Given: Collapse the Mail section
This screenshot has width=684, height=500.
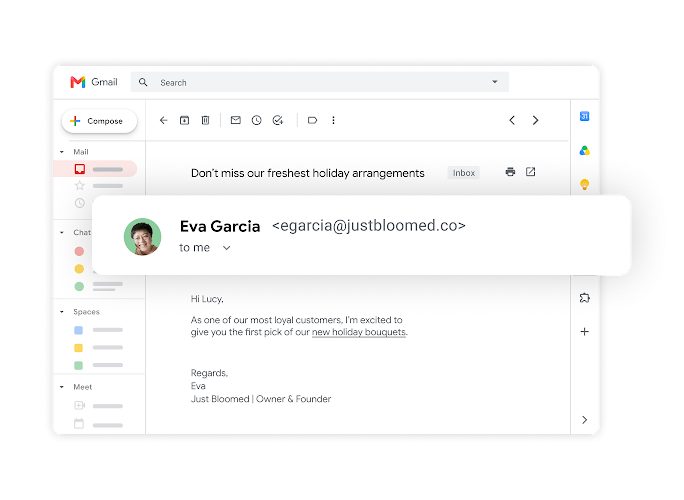Looking at the screenshot, I should [x=62, y=152].
